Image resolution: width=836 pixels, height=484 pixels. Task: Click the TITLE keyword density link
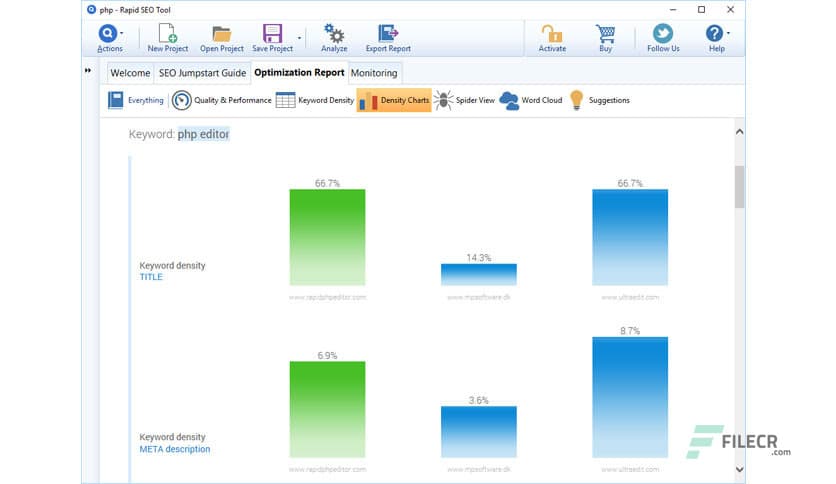151,277
